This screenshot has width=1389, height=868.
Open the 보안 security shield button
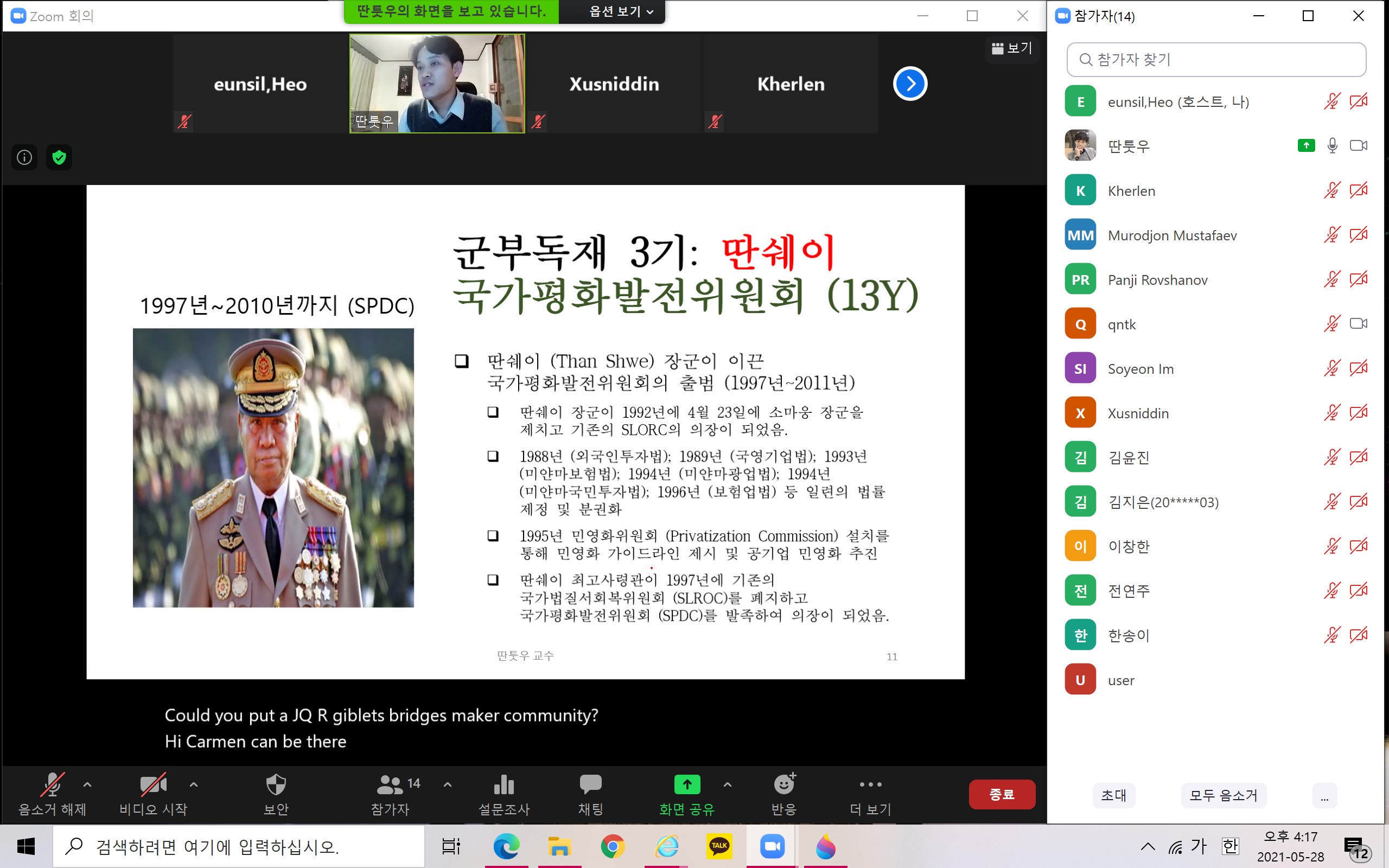(x=276, y=795)
